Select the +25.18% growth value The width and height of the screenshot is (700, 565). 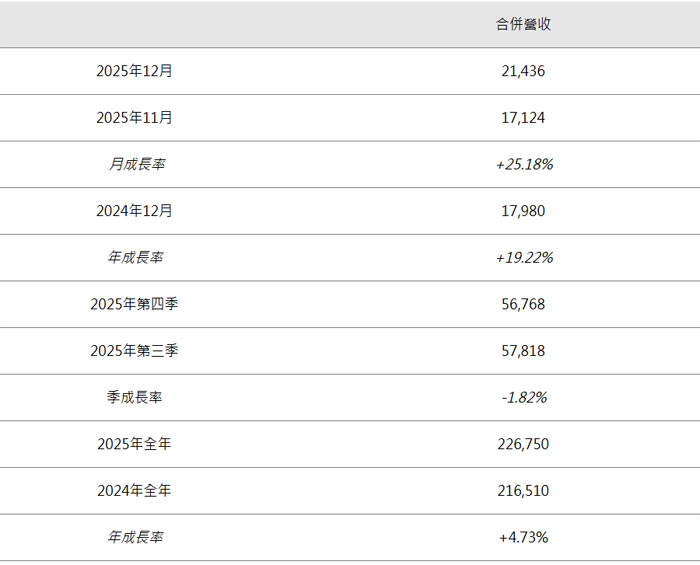[x=524, y=164]
